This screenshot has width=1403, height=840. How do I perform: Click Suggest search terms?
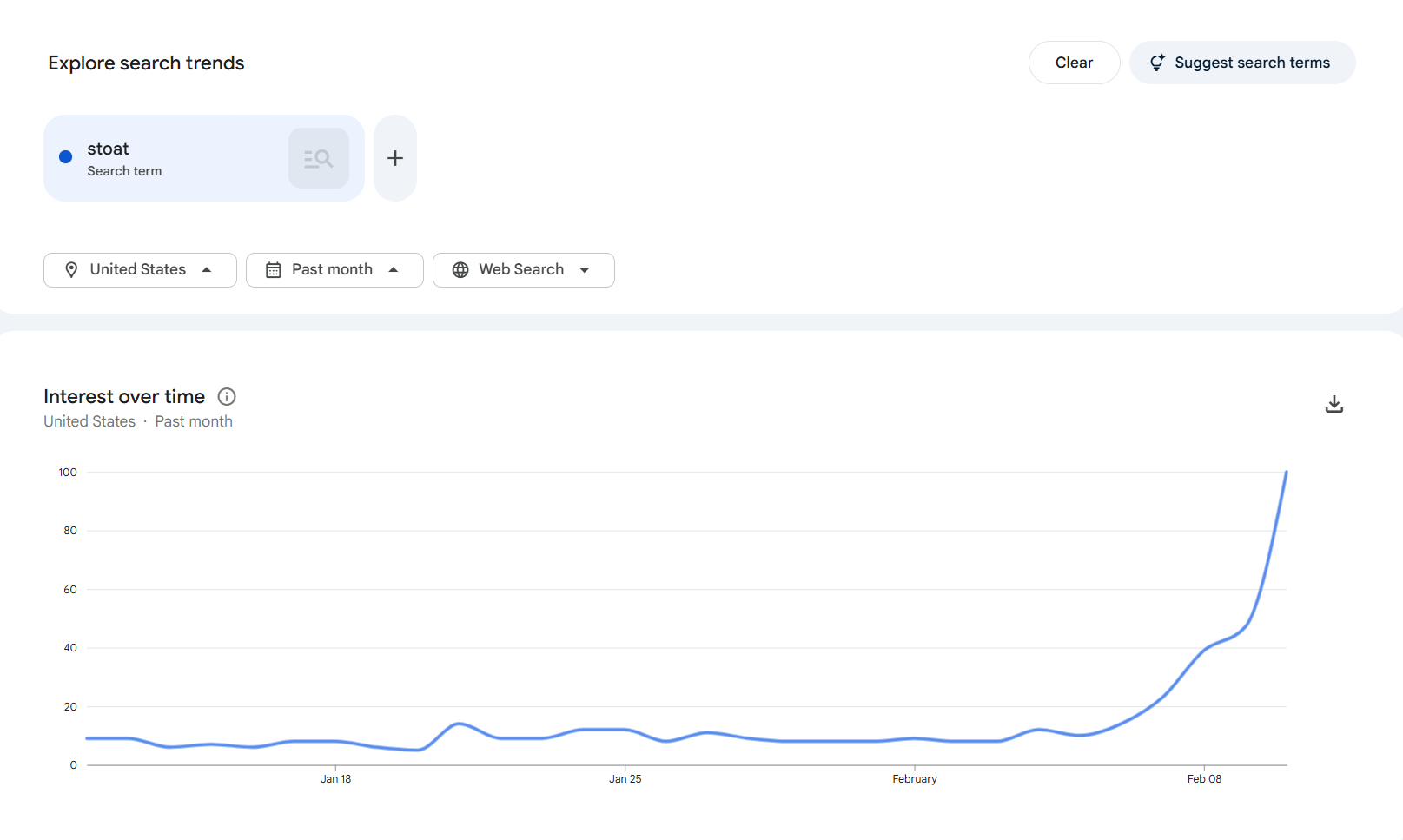point(1252,62)
